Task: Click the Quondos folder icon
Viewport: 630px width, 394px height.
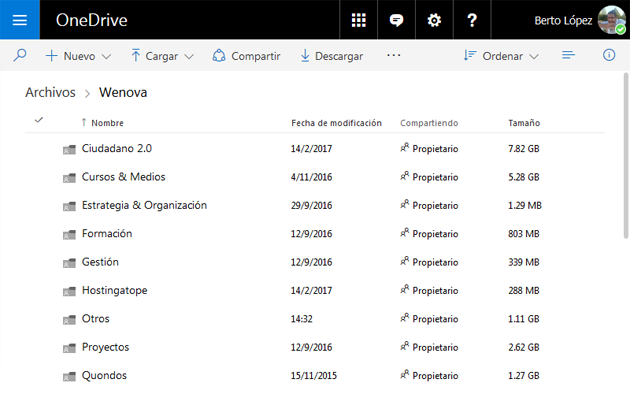Action: (69, 376)
